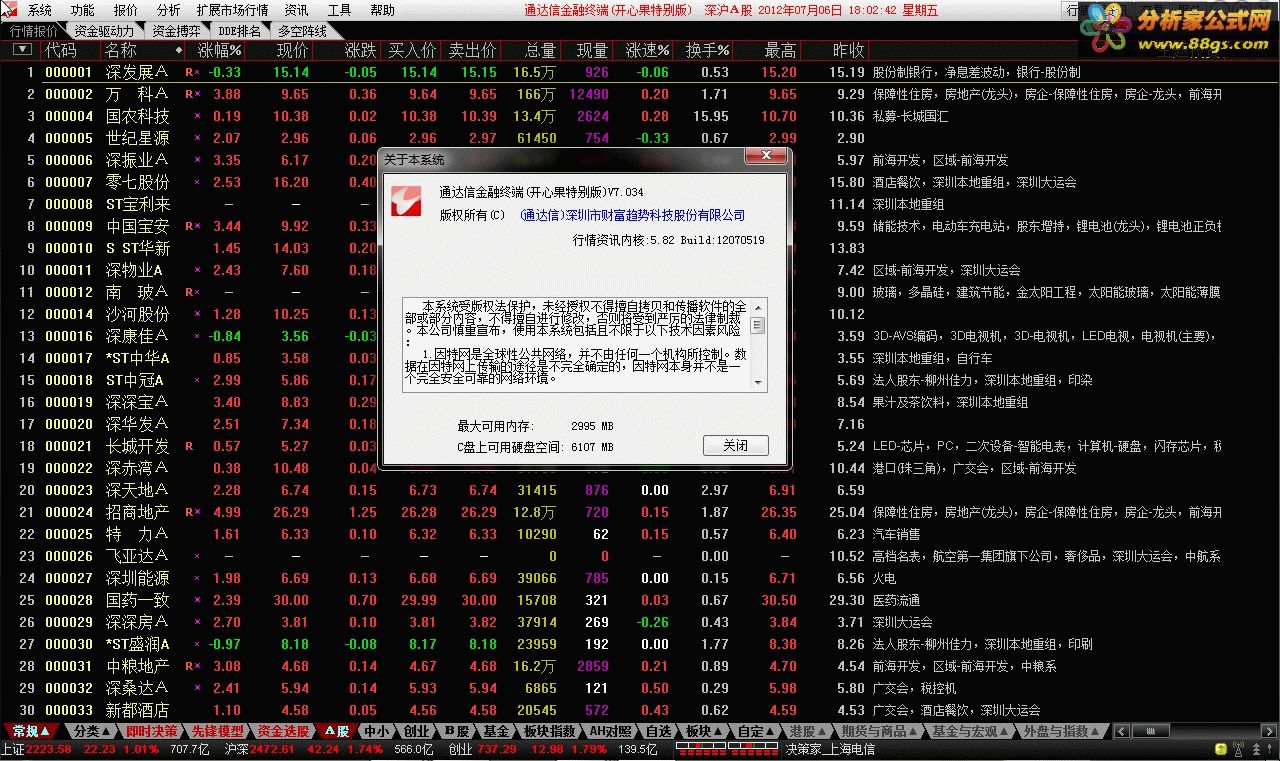Select the A股 bottom tab

tap(337, 731)
